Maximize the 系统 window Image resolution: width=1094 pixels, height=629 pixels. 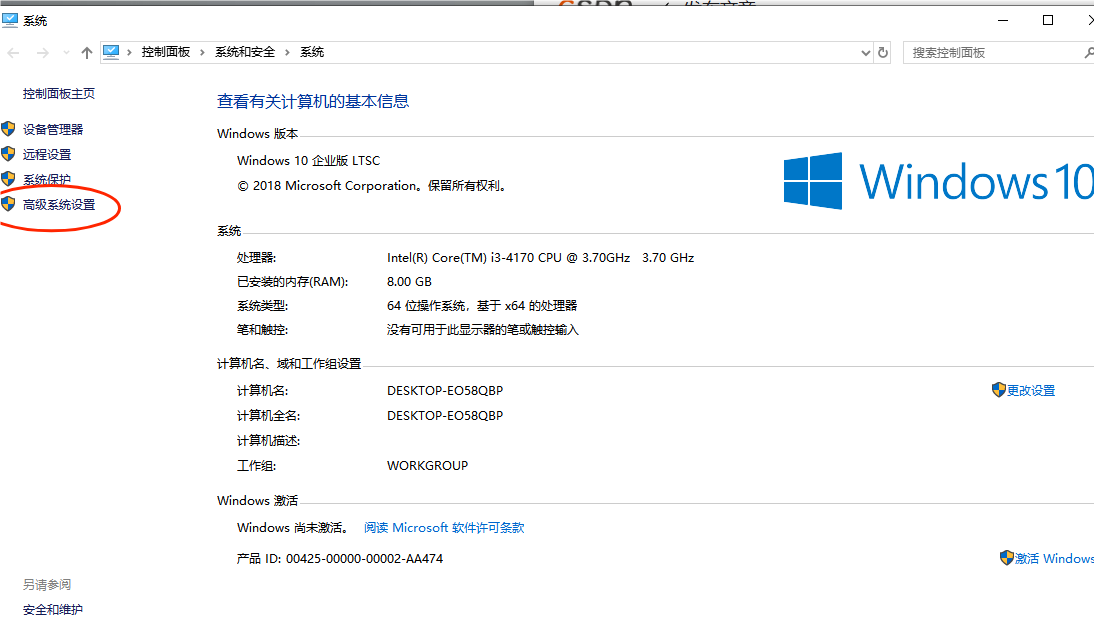point(1048,20)
